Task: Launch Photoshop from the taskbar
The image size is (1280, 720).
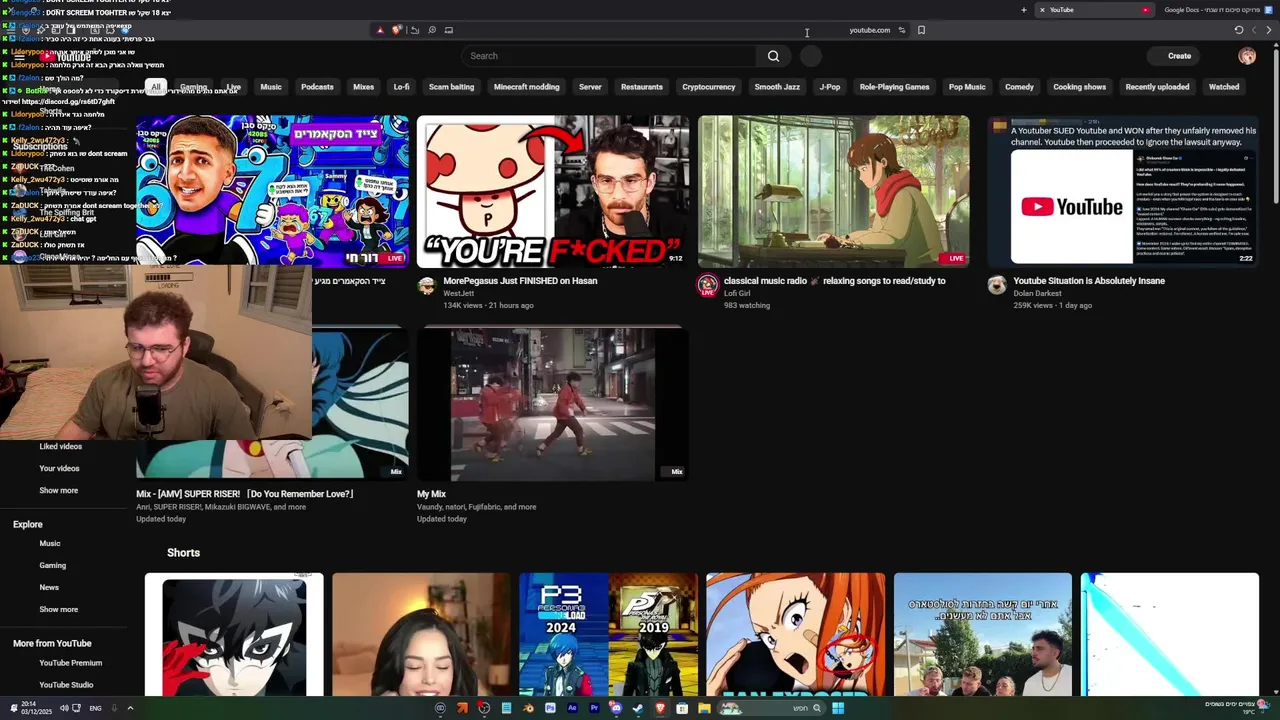Action: 550,708
